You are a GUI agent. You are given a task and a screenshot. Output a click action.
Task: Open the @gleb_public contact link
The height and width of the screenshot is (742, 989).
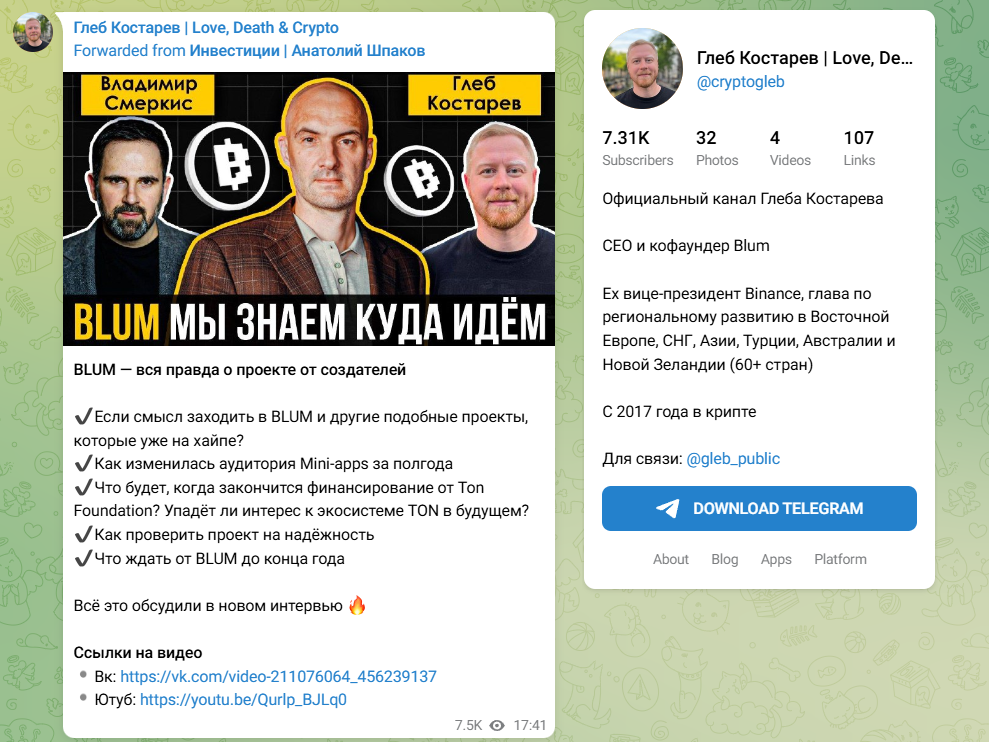733,459
